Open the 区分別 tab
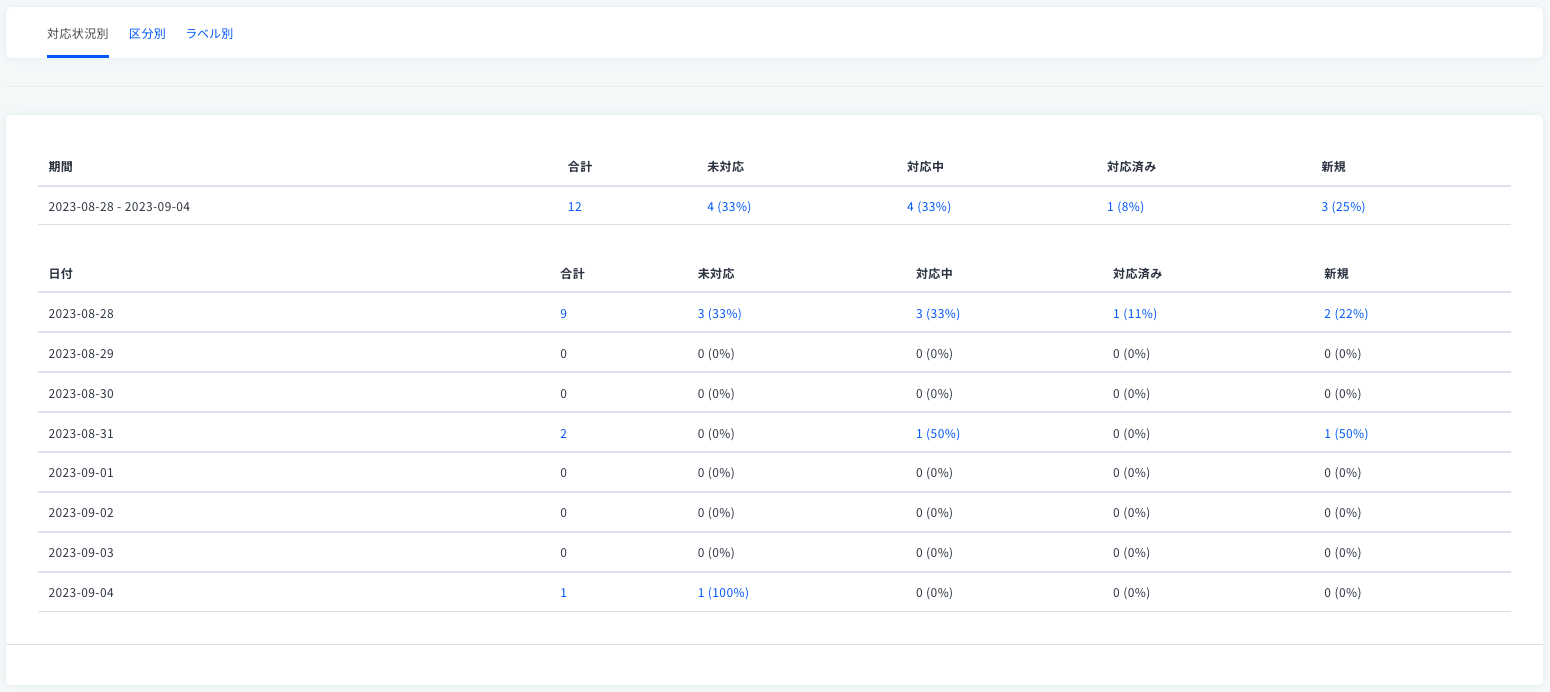The image size is (1550, 692). 147,34
